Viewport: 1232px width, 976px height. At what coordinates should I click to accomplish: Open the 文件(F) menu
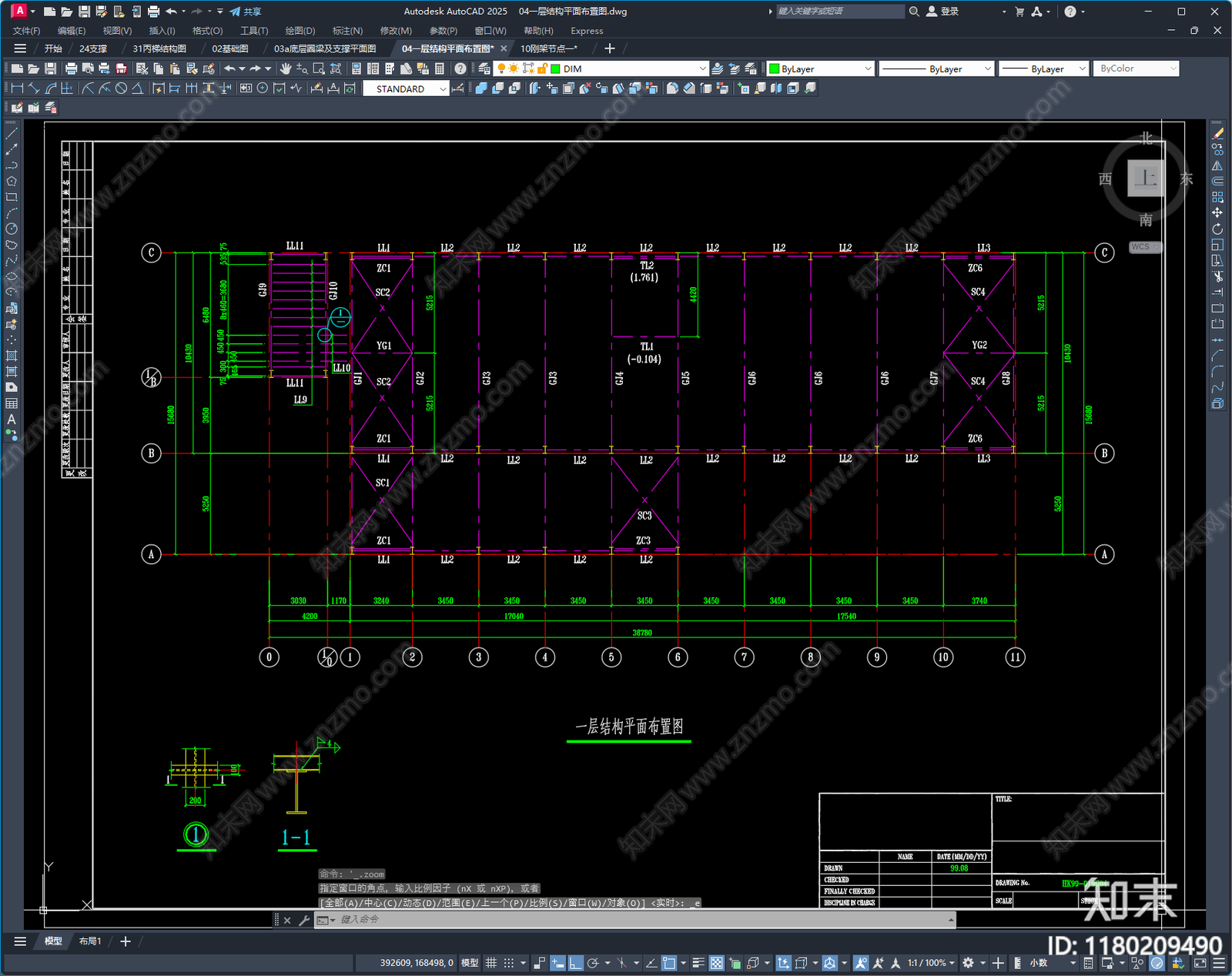coord(26,31)
